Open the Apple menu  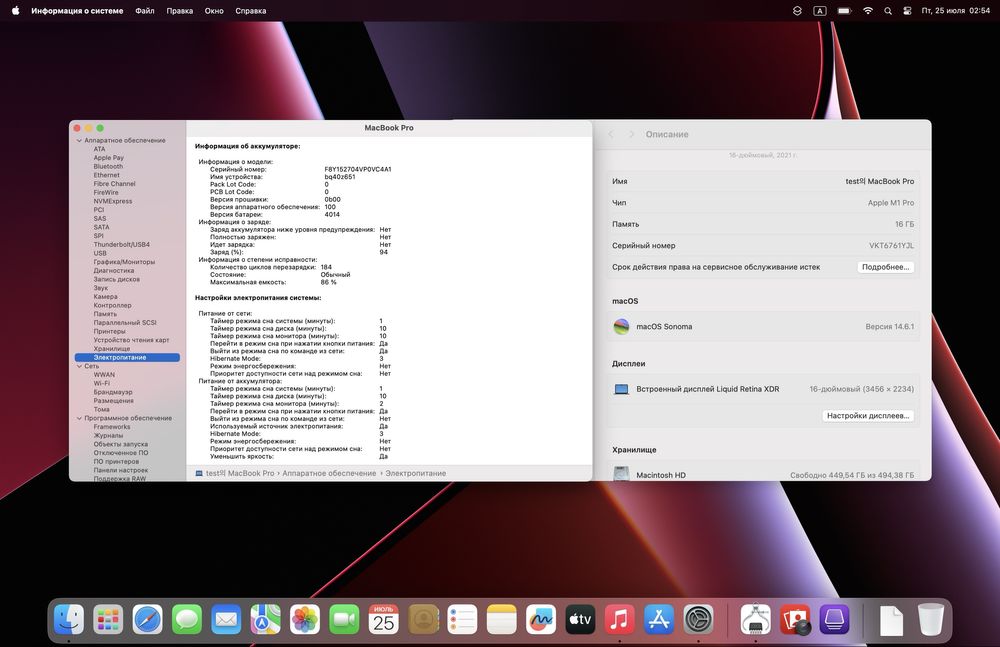coord(15,10)
